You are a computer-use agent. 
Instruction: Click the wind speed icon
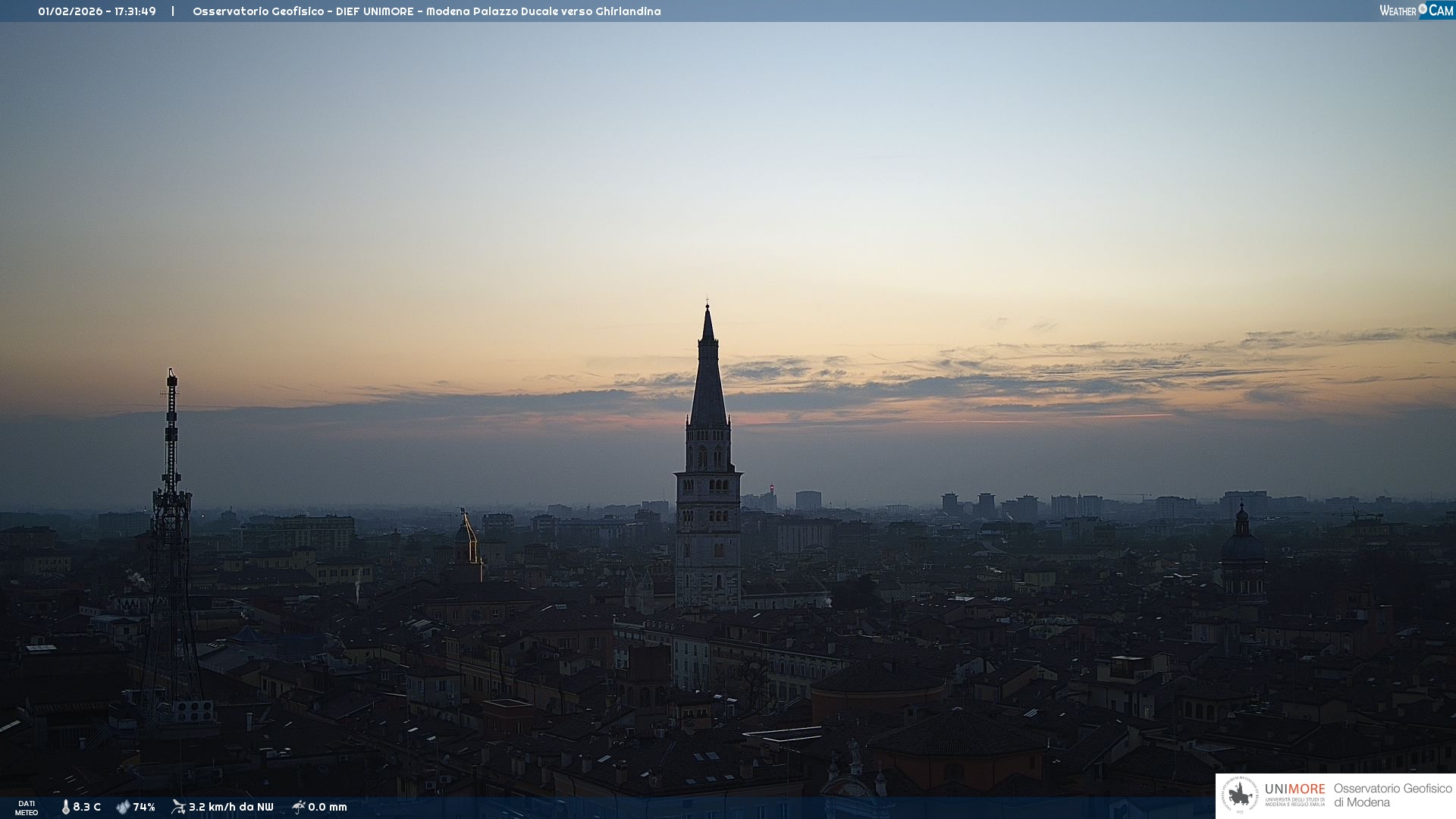(178, 807)
